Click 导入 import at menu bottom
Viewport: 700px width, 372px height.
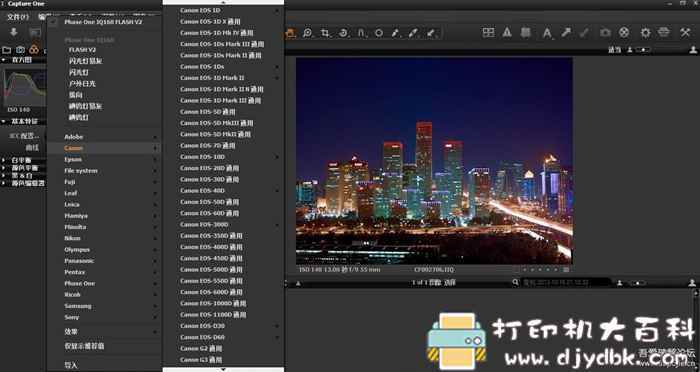[71, 365]
